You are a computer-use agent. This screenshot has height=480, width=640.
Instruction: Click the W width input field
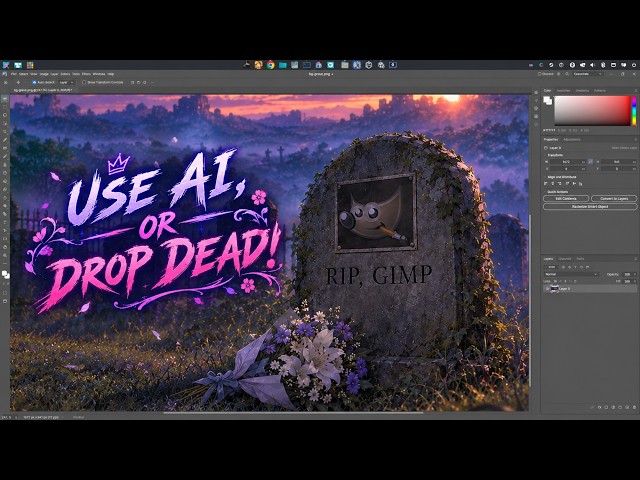point(568,162)
